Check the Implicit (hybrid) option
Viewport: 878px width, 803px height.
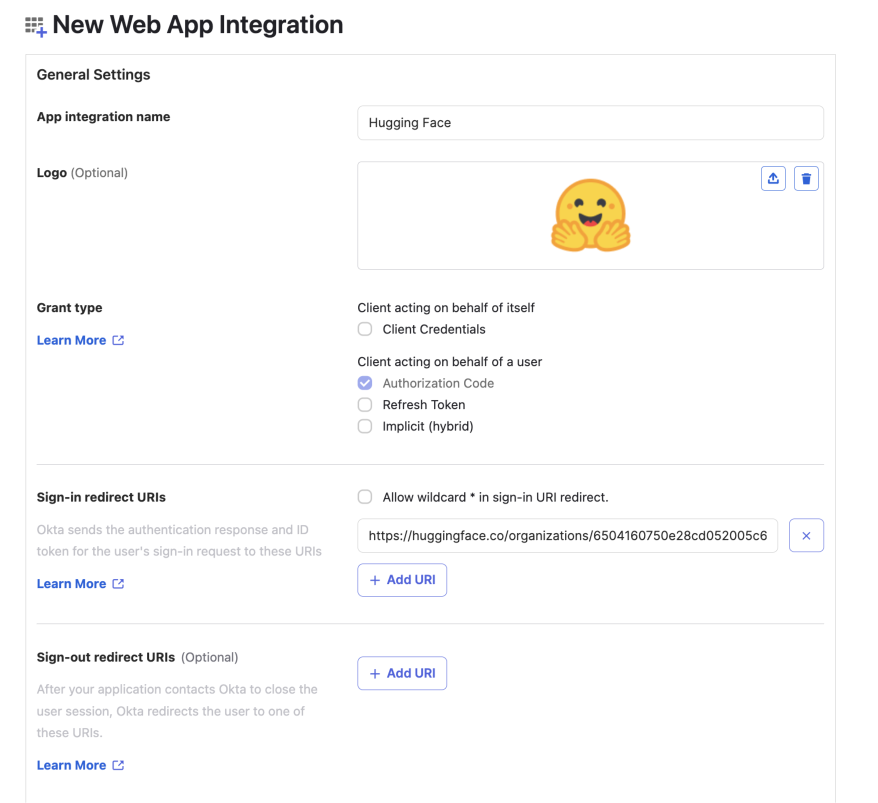coord(365,426)
